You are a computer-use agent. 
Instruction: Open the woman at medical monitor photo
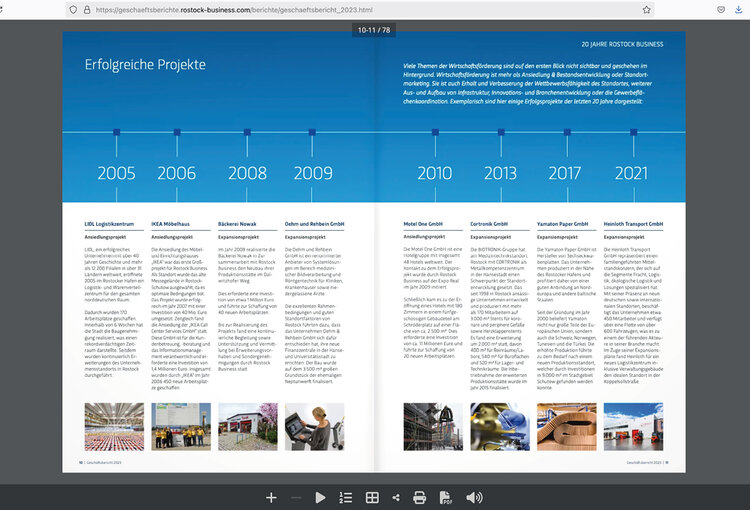(314, 427)
